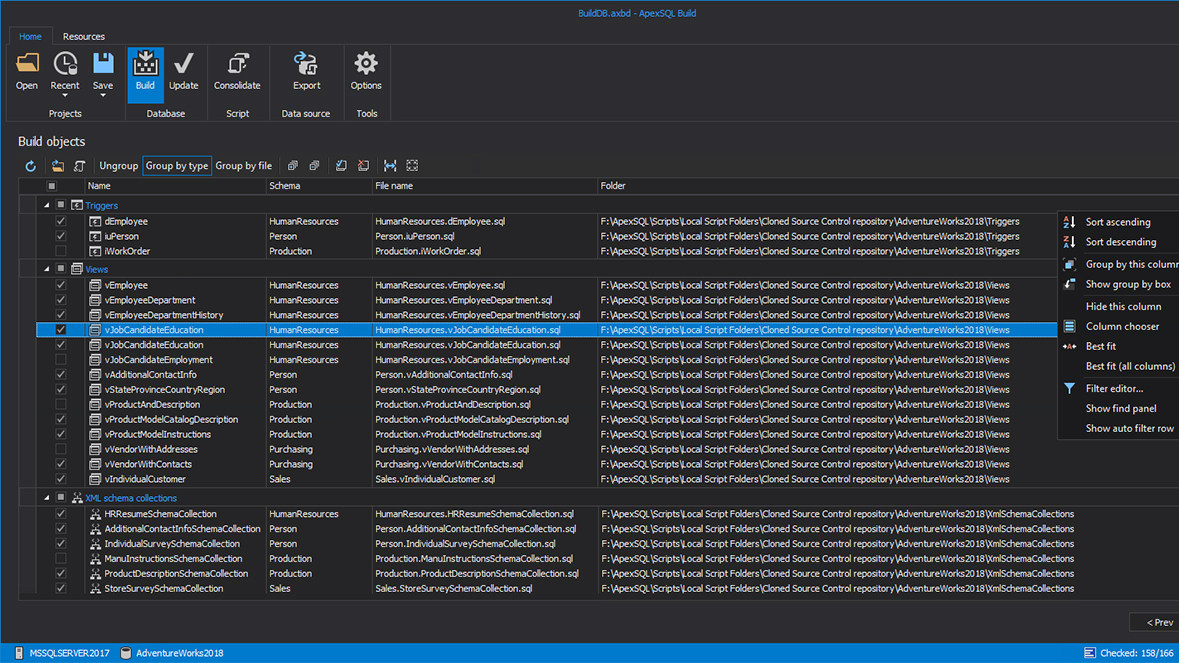This screenshot has width=1179, height=663.
Task: Click the Export data source icon
Action: pyautogui.click(x=306, y=64)
